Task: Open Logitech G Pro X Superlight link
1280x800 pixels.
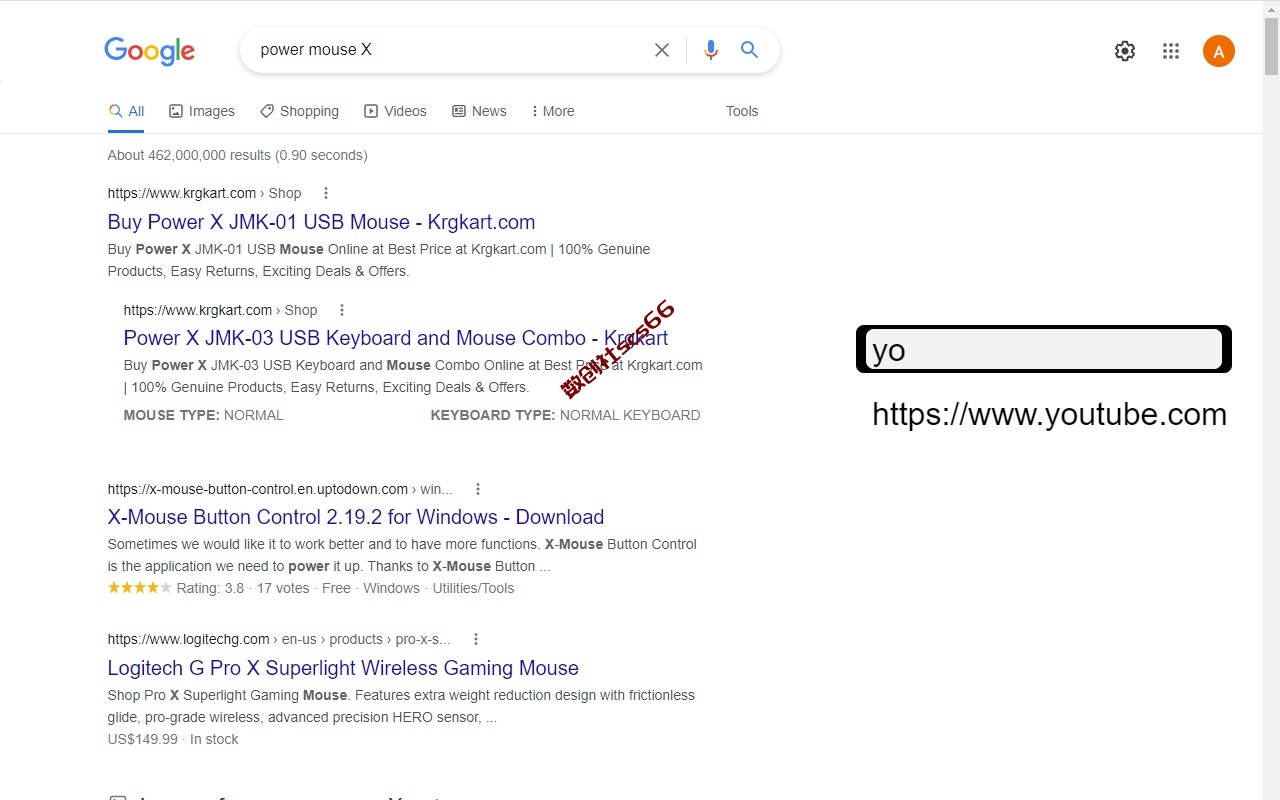Action: pos(343,668)
